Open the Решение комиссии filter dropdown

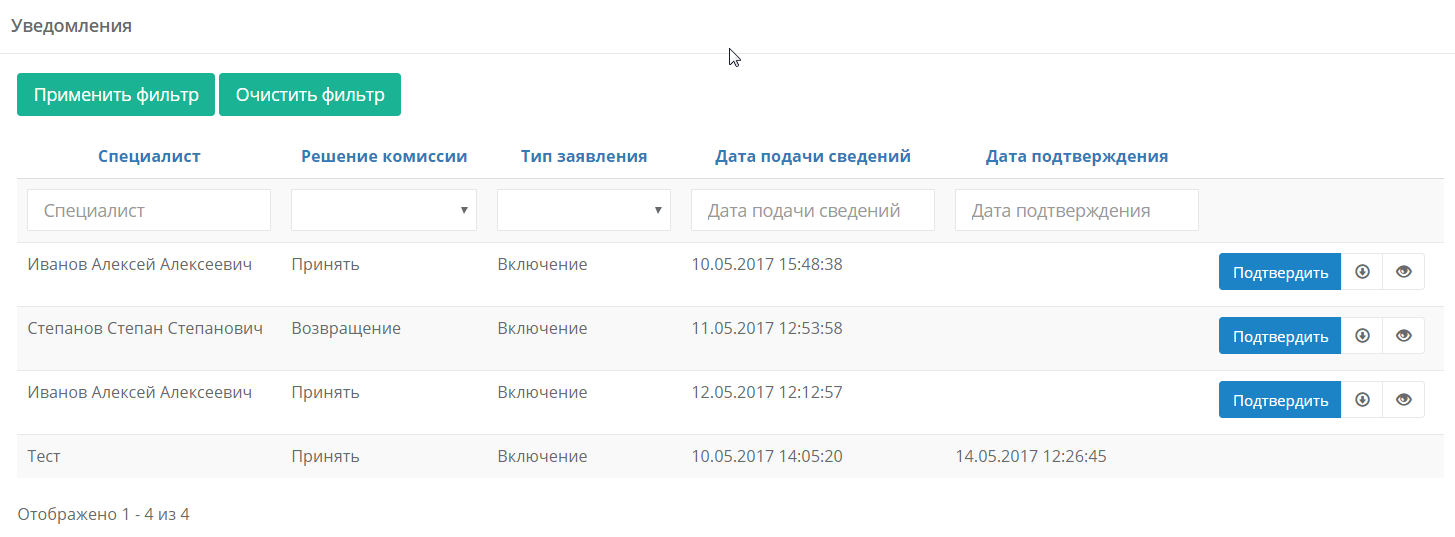pyautogui.click(x=384, y=210)
